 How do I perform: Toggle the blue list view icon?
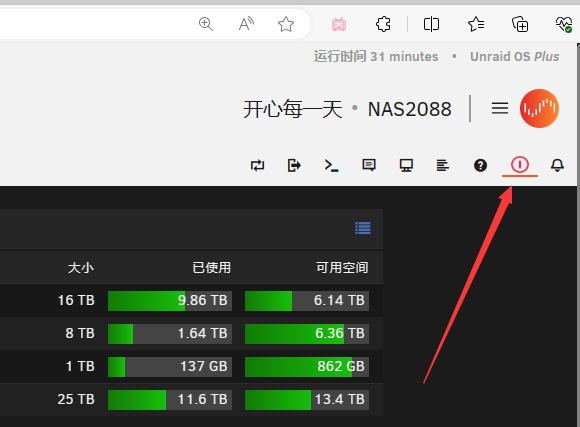tap(362, 228)
